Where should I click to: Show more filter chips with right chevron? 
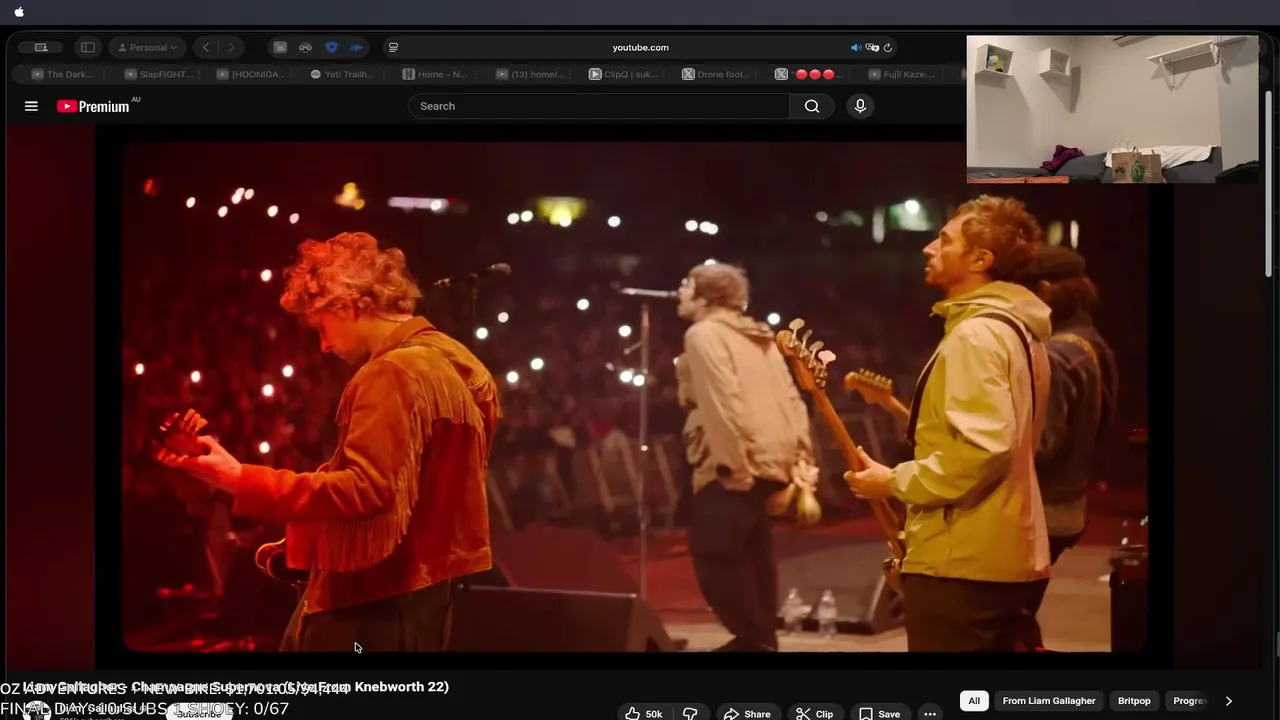pos(1228,701)
